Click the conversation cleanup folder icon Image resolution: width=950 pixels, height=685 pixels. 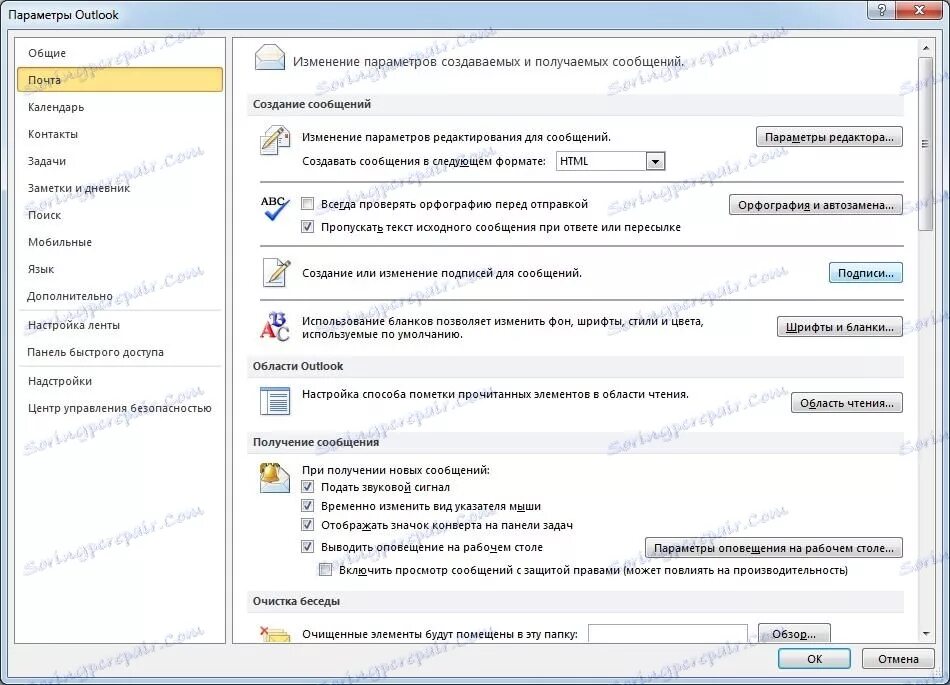pyautogui.click(x=274, y=634)
